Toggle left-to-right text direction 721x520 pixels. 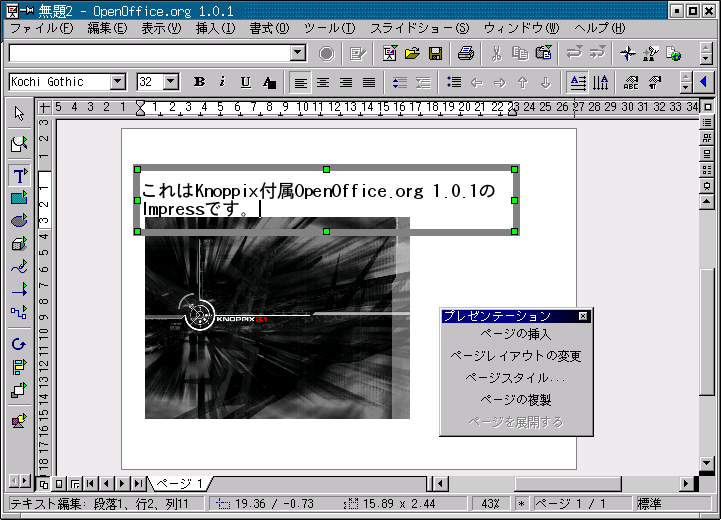[578, 83]
